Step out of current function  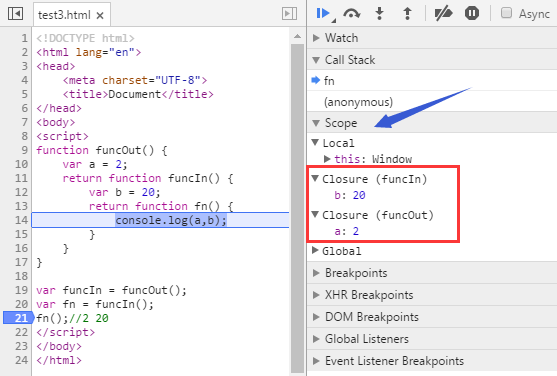point(407,14)
